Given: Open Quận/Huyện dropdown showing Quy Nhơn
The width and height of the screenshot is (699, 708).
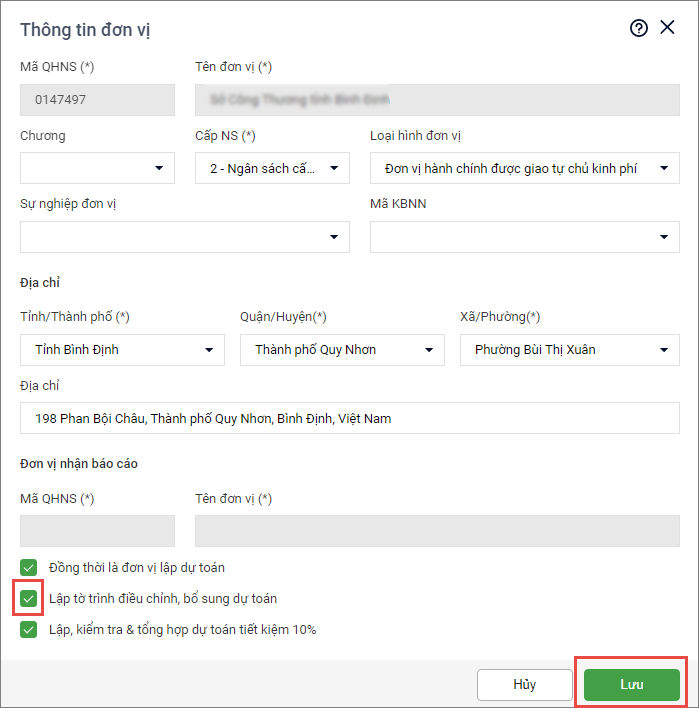Looking at the screenshot, I should point(342,350).
